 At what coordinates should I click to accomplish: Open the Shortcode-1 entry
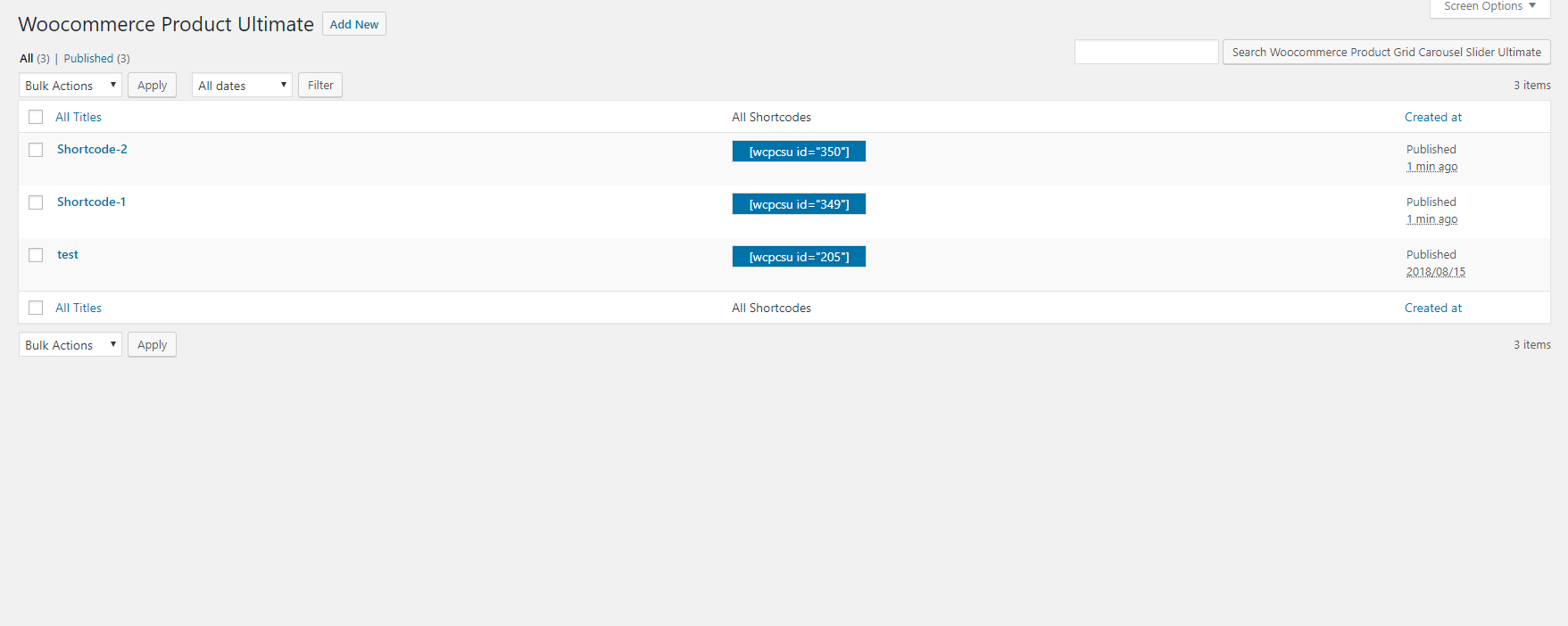(91, 202)
